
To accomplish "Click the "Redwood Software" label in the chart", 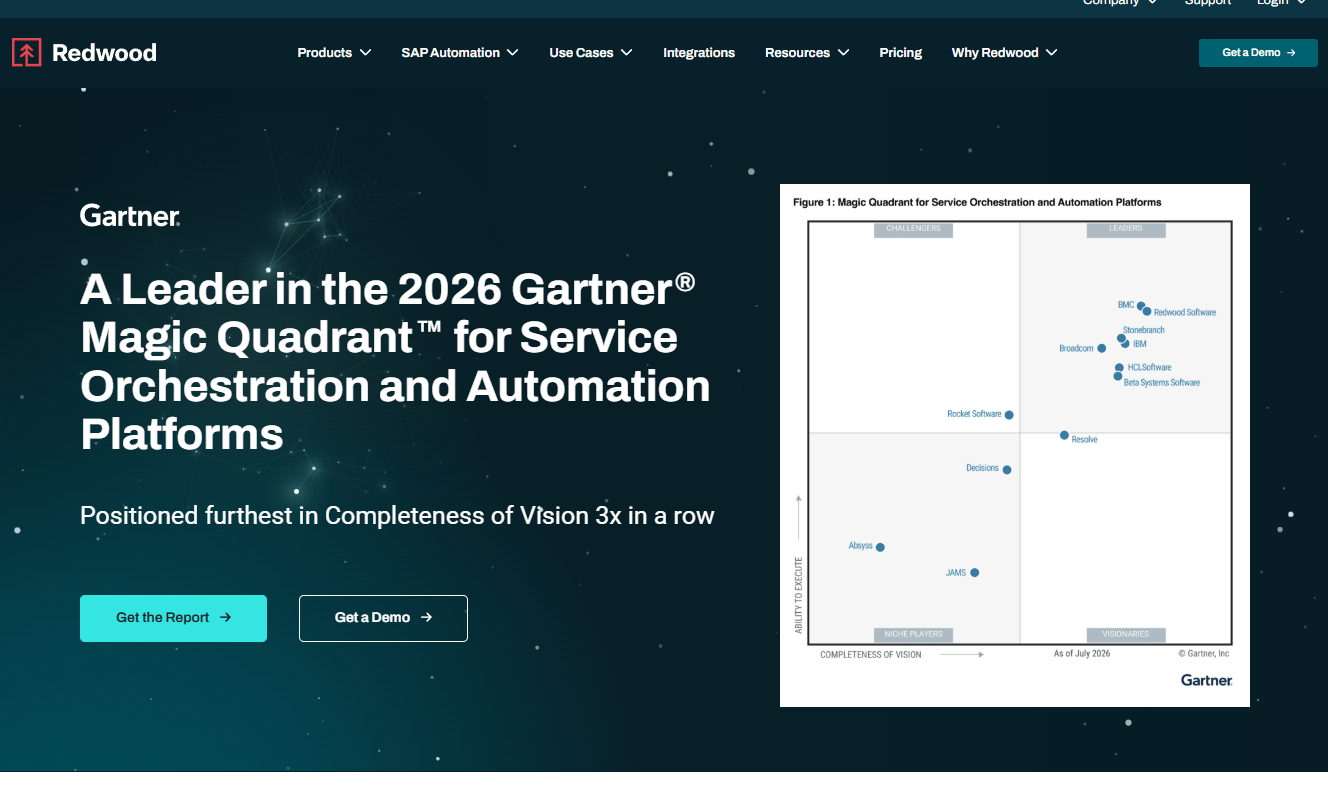I will pyautogui.click(x=1185, y=313).
